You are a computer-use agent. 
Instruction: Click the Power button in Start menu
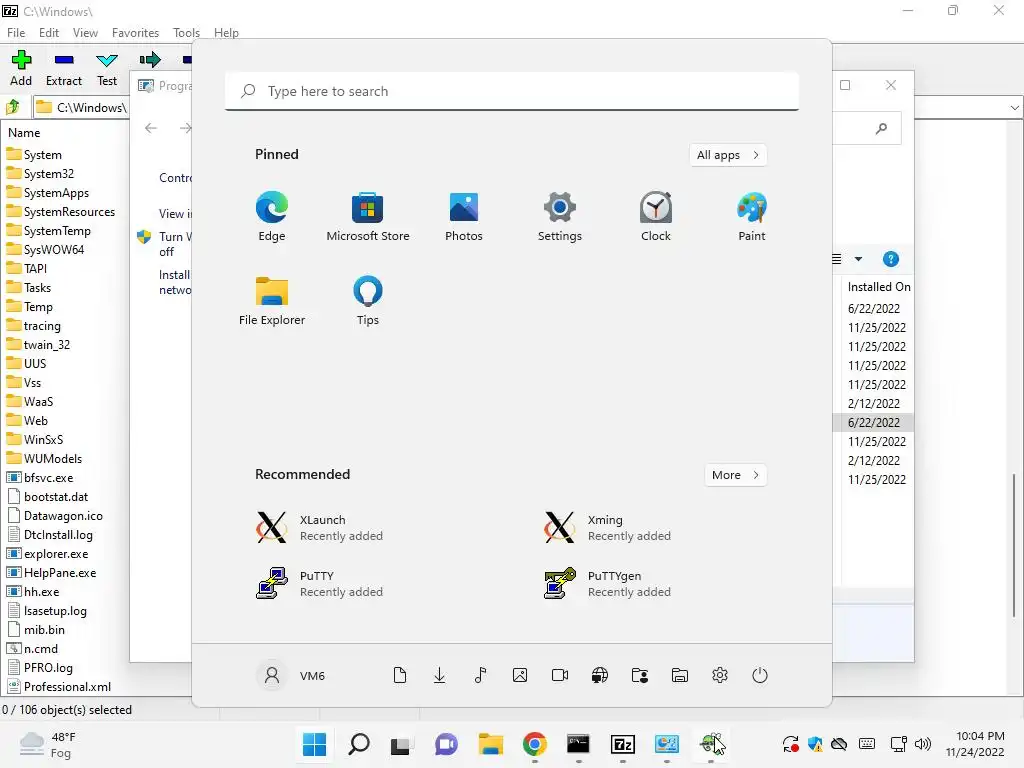tap(760, 675)
